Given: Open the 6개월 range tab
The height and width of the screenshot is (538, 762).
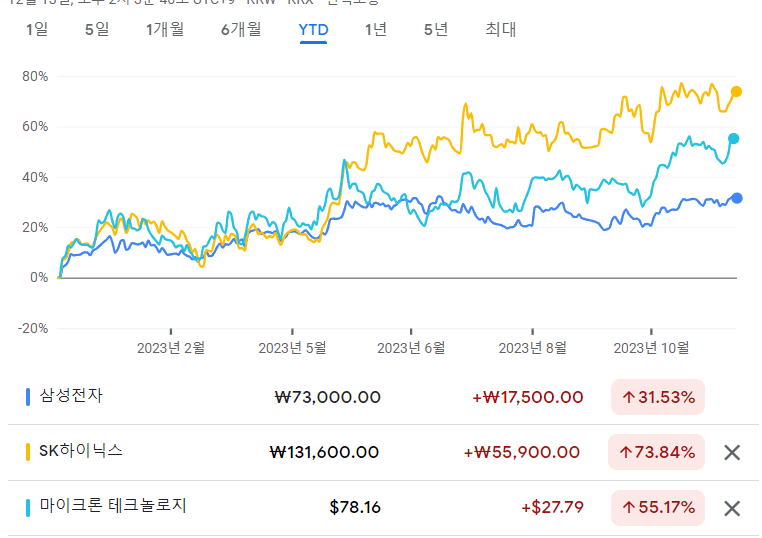Looking at the screenshot, I should coord(241,30).
